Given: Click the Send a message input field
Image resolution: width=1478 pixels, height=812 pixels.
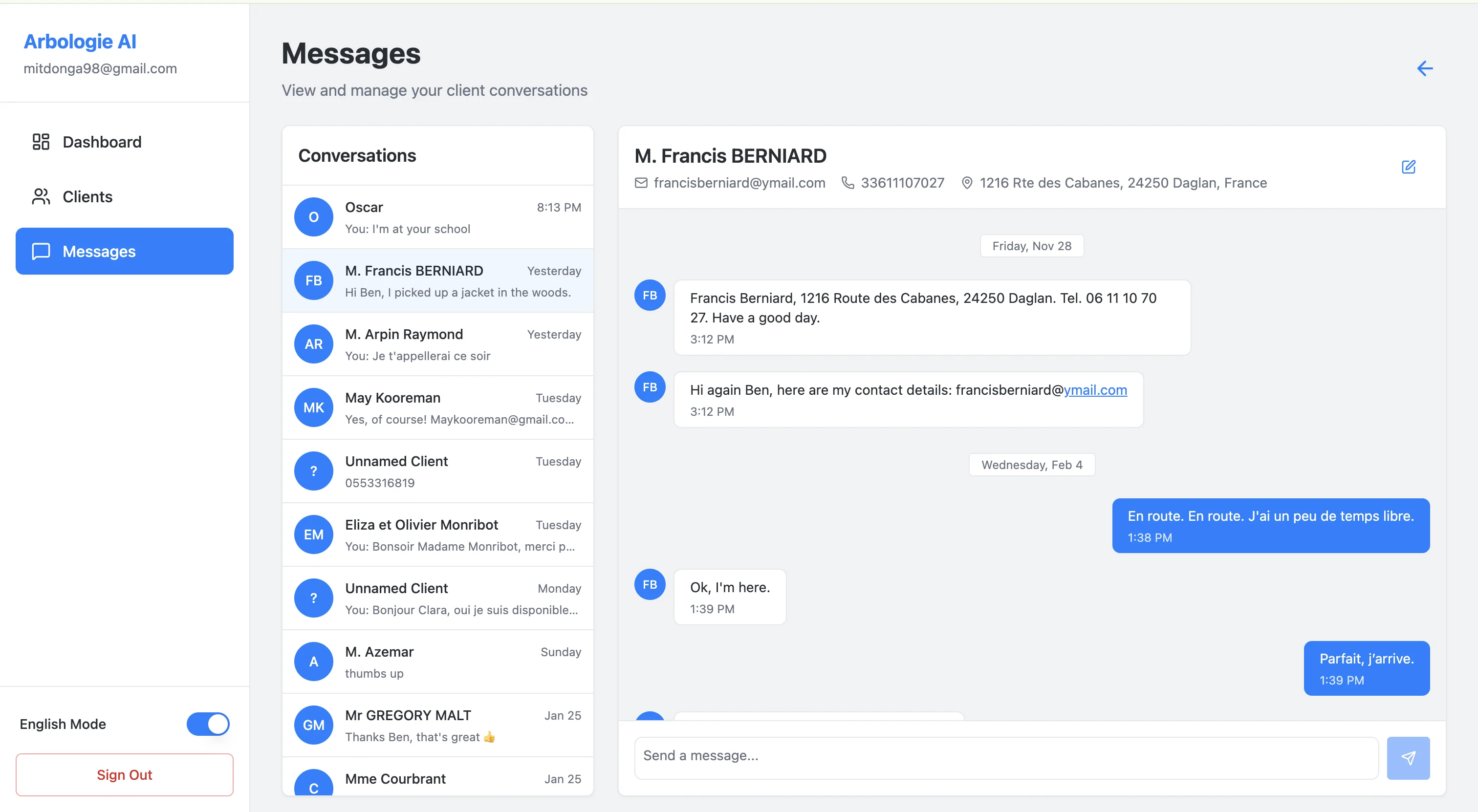Looking at the screenshot, I should tap(1006, 756).
